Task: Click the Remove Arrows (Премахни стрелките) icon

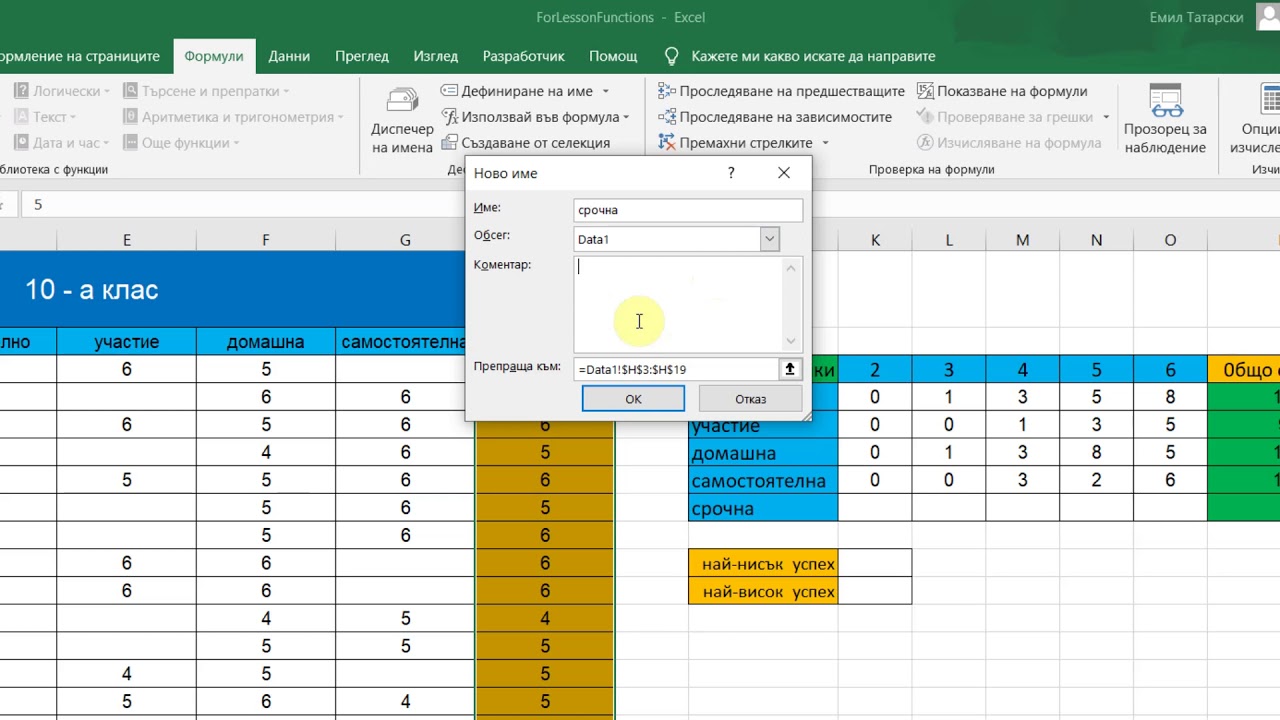Action: coord(667,143)
